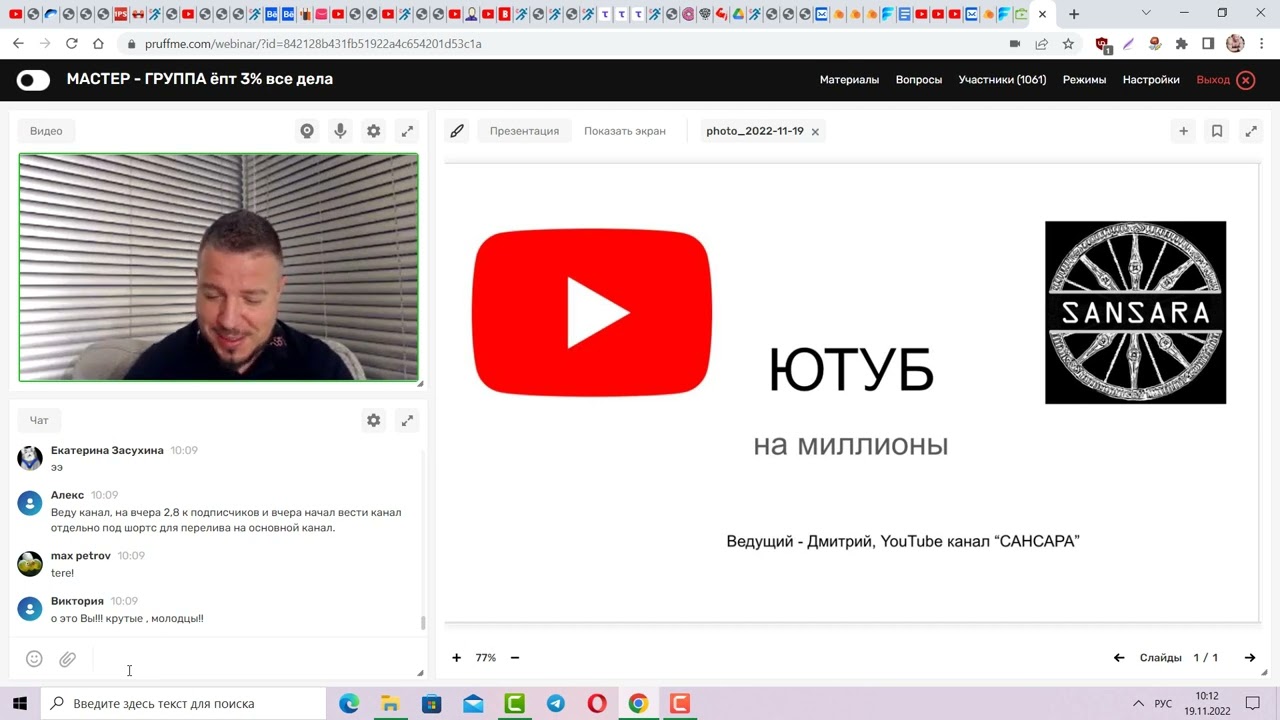Open the Участники (1061) menu item

pos(1002,79)
